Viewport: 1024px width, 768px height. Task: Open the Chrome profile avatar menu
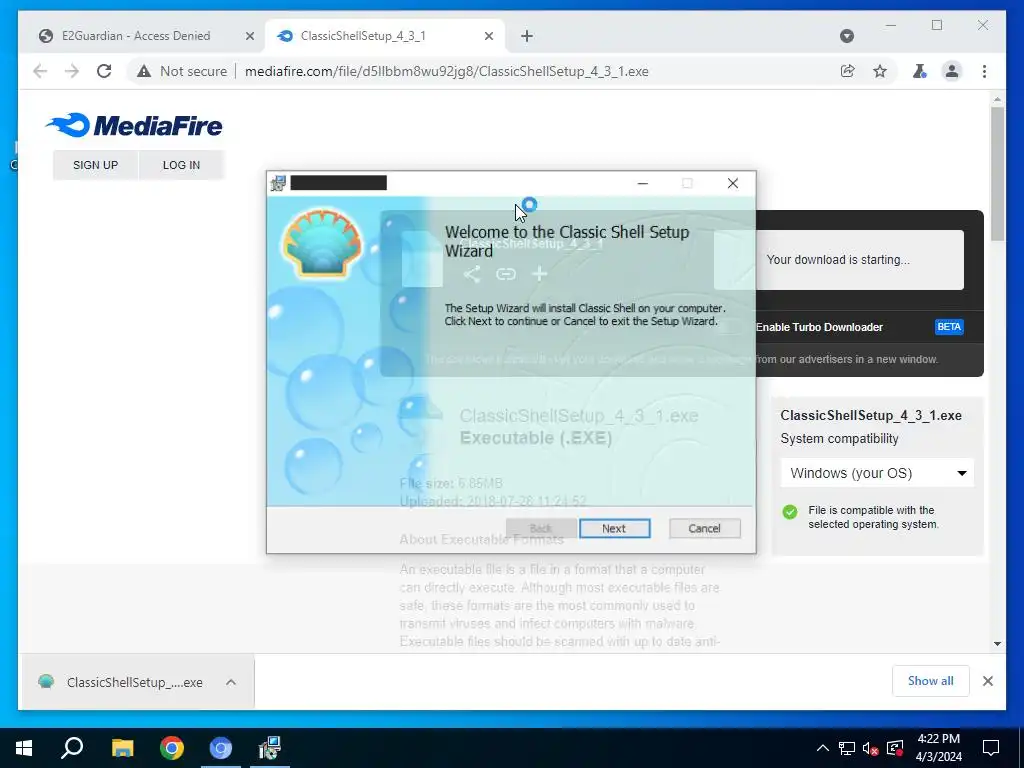(952, 71)
